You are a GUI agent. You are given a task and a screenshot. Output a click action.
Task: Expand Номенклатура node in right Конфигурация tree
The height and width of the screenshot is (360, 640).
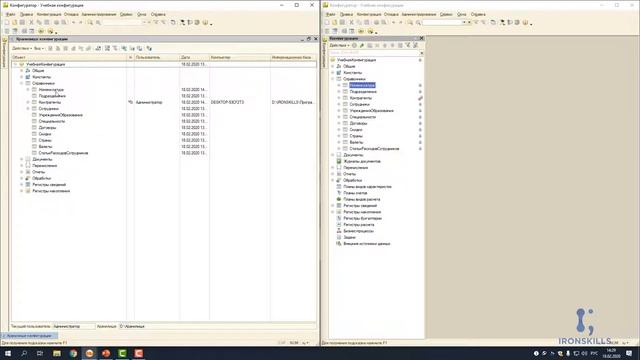(x=339, y=85)
